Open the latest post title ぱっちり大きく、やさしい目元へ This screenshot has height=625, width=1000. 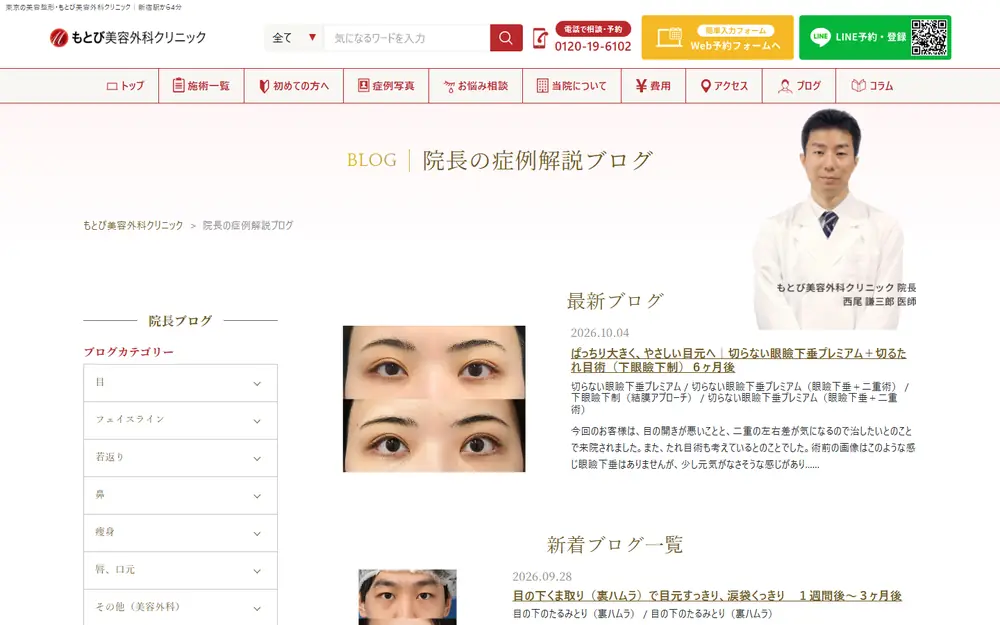(738, 360)
